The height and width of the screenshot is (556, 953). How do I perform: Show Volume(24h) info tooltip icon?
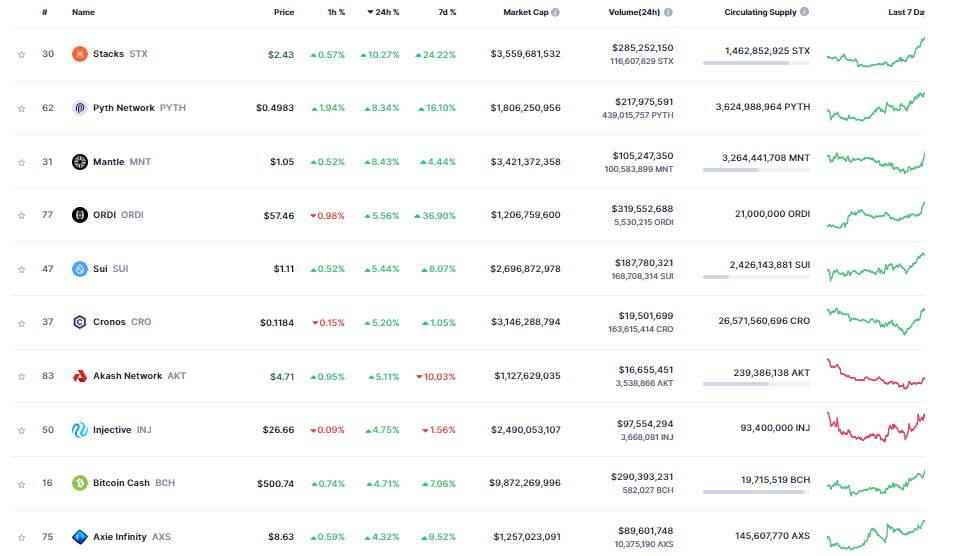(x=669, y=12)
